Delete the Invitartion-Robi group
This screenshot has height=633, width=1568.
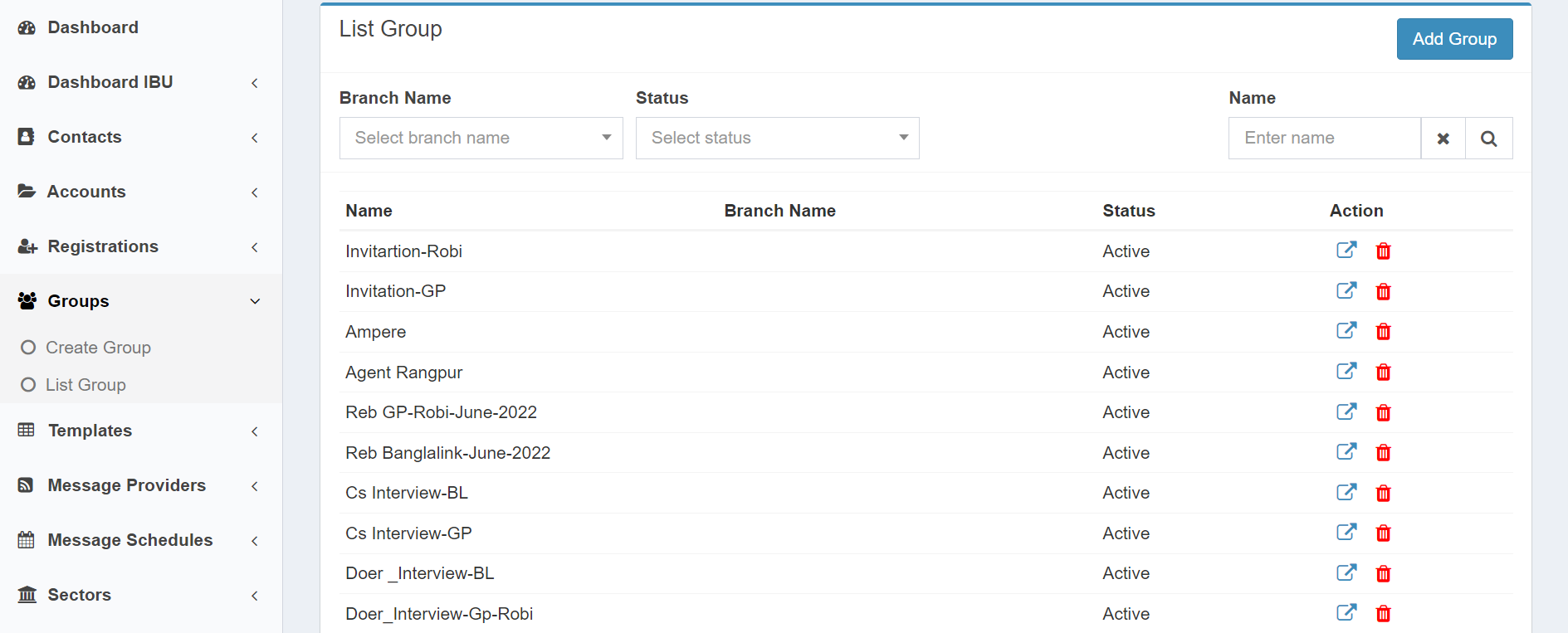tap(1383, 251)
